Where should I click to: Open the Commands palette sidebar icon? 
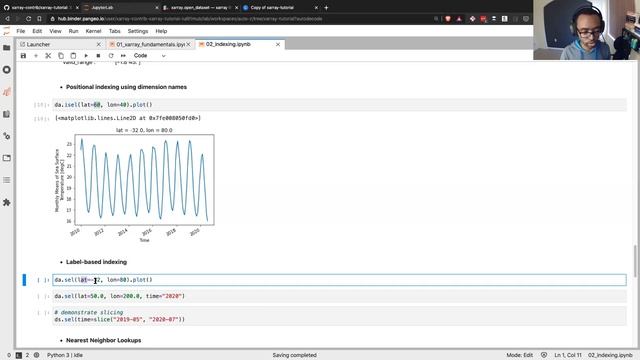[x=7, y=114]
